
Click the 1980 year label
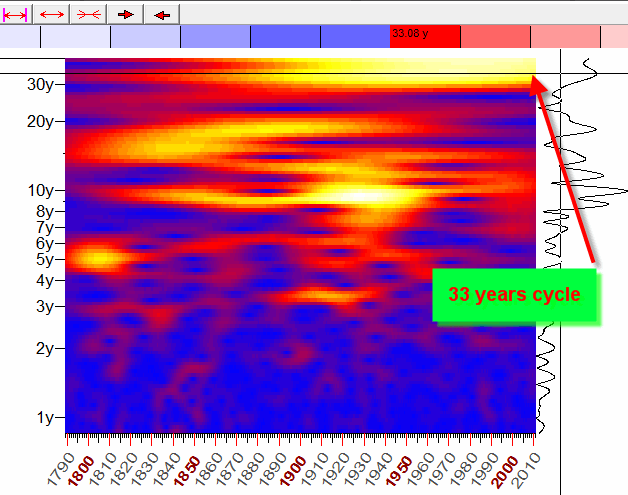[463, 469]
